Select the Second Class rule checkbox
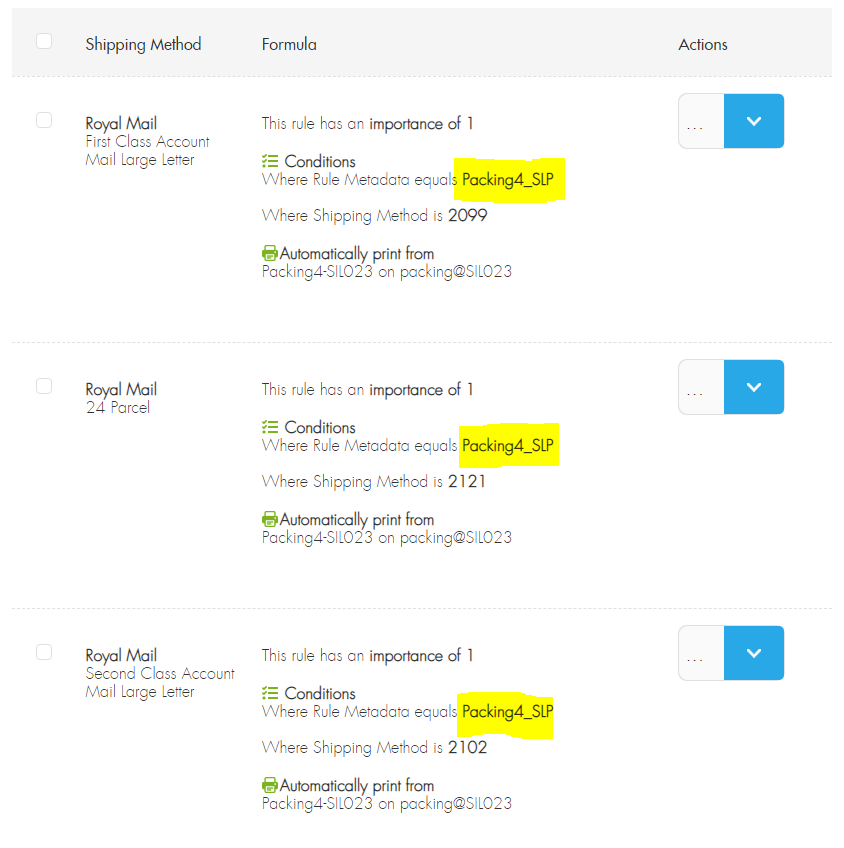This screenshot has height=848, width=844. tap(43, 651)
